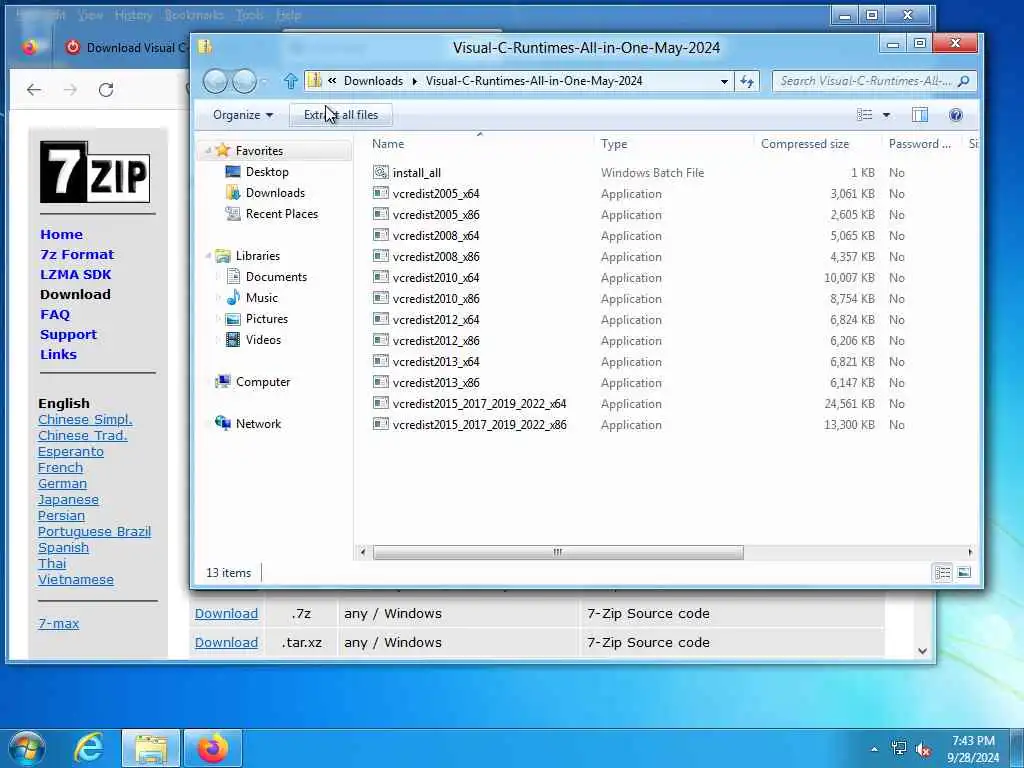Click the Chinese Simpl. language link
This screenshot has width=1024, height=768.
[x=85, y=419]
